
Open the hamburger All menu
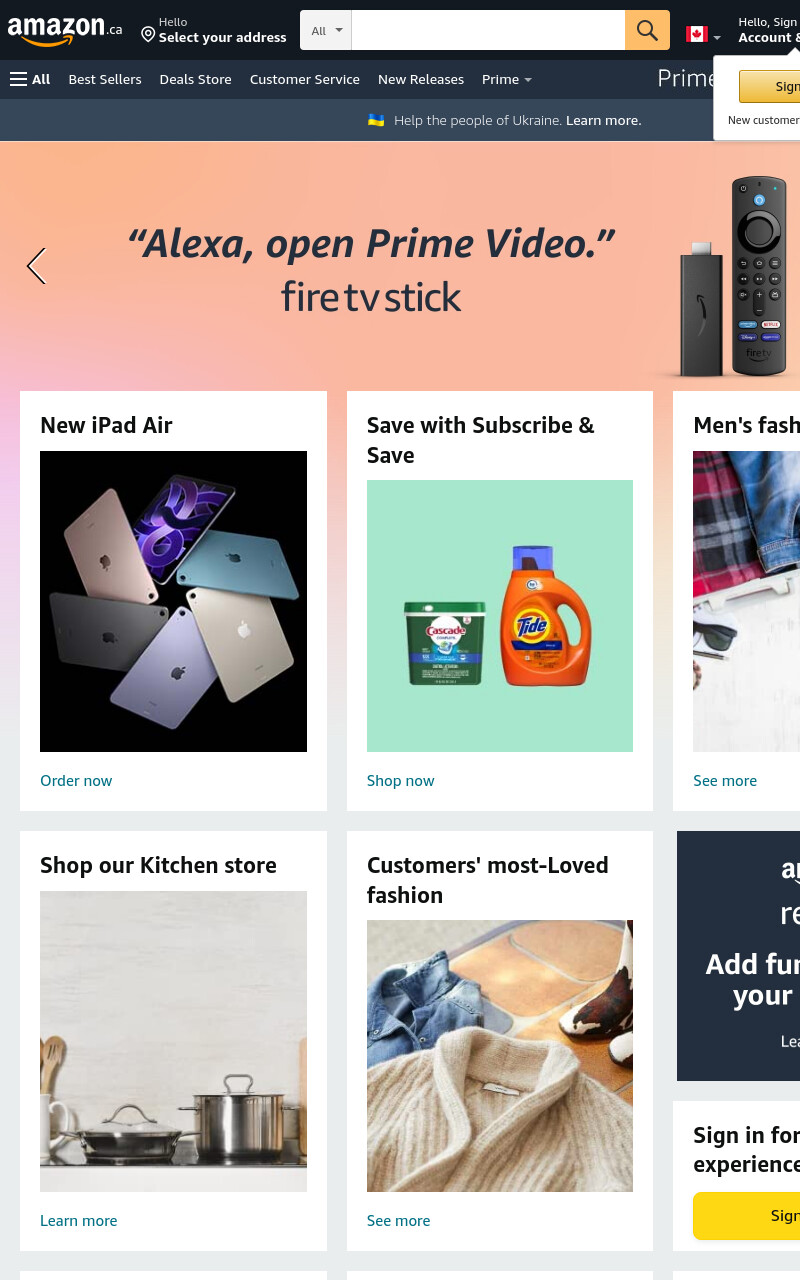point(30,79)
